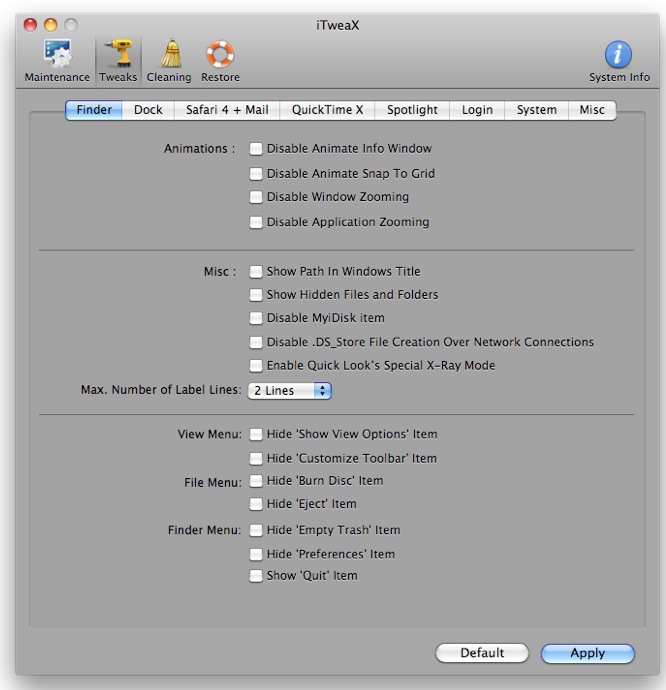Click the yellow minimize window button
The width and height of the screenshot is (666, 690).
click(x=51, y=25)
